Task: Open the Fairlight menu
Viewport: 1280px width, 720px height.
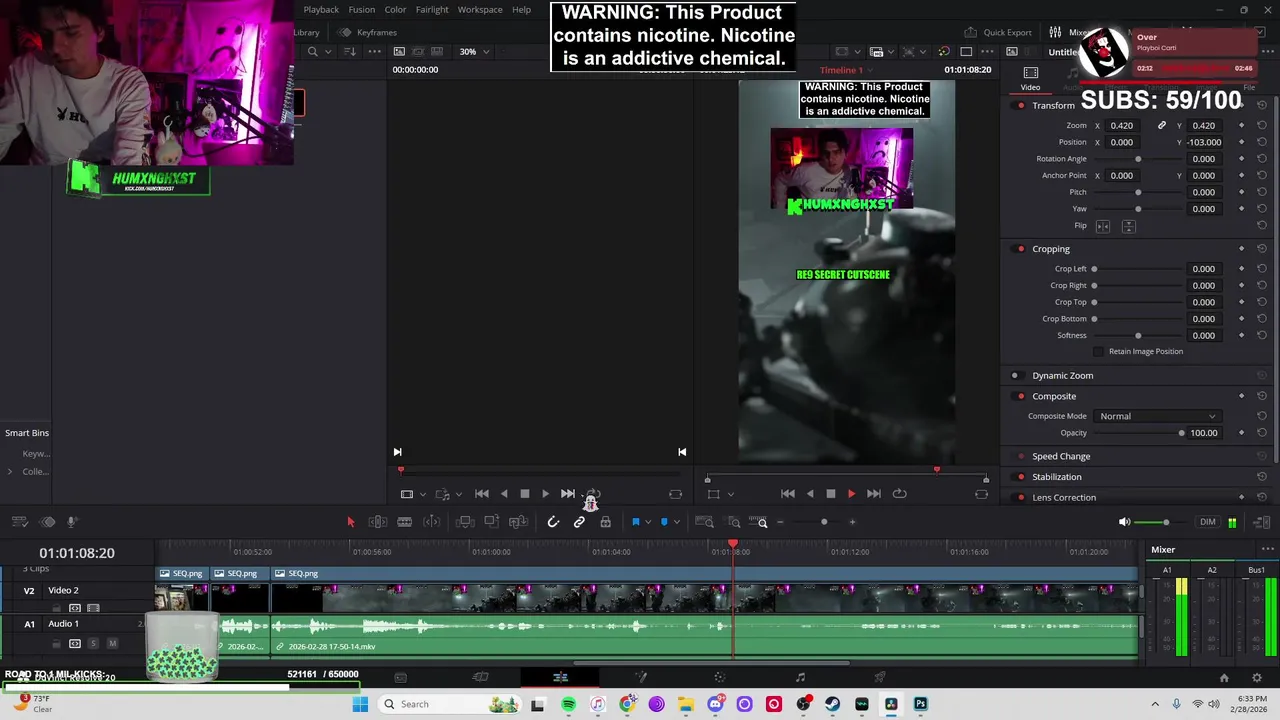Action: pyautogui.click(x=432, y=9)
